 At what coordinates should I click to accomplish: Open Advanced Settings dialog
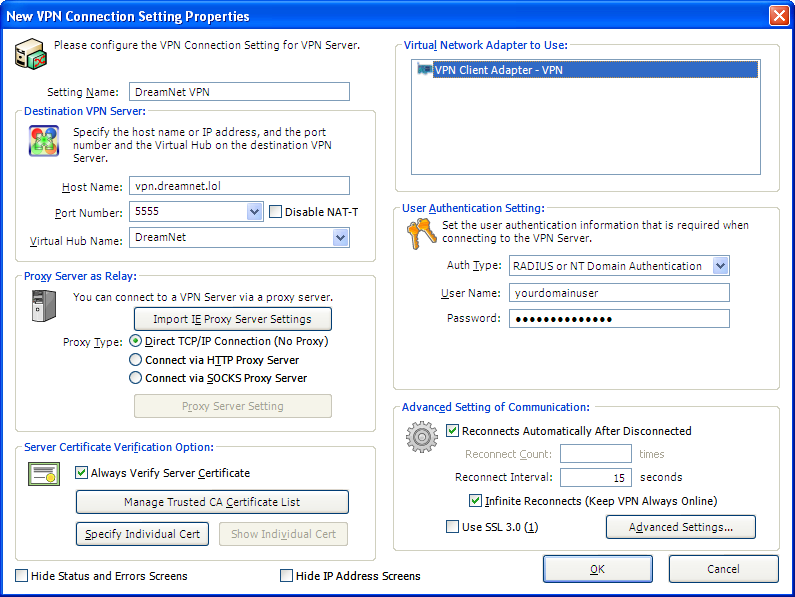click(x=681, y=527)
